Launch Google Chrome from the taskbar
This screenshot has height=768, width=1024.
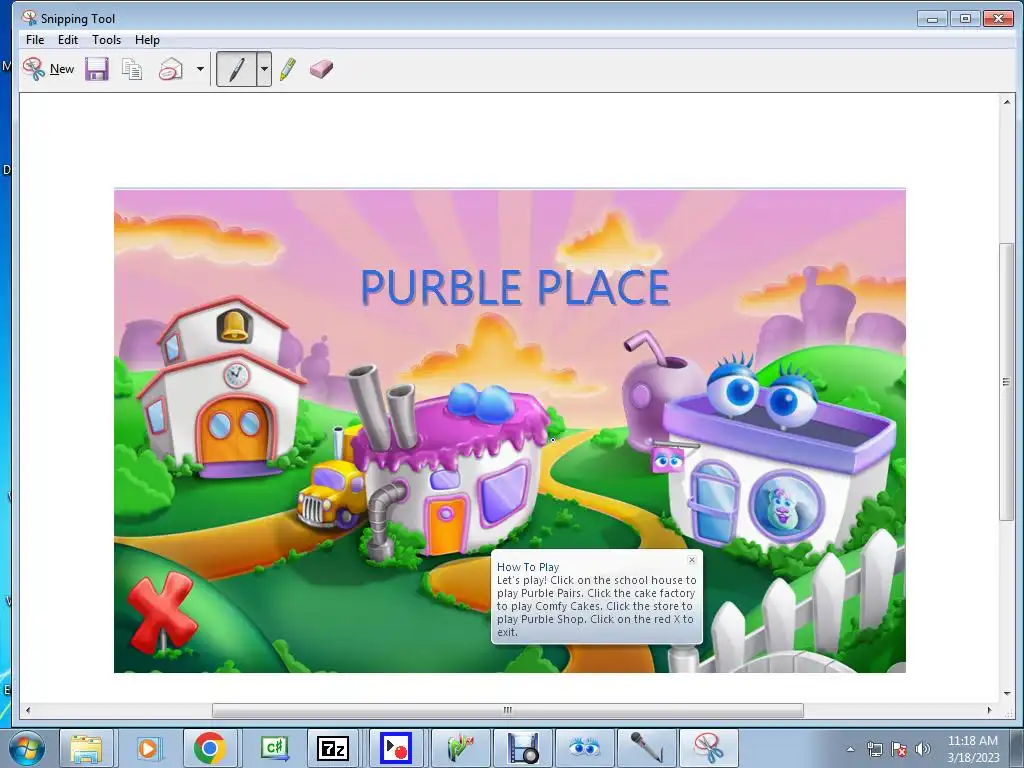[x=210, y=748]
